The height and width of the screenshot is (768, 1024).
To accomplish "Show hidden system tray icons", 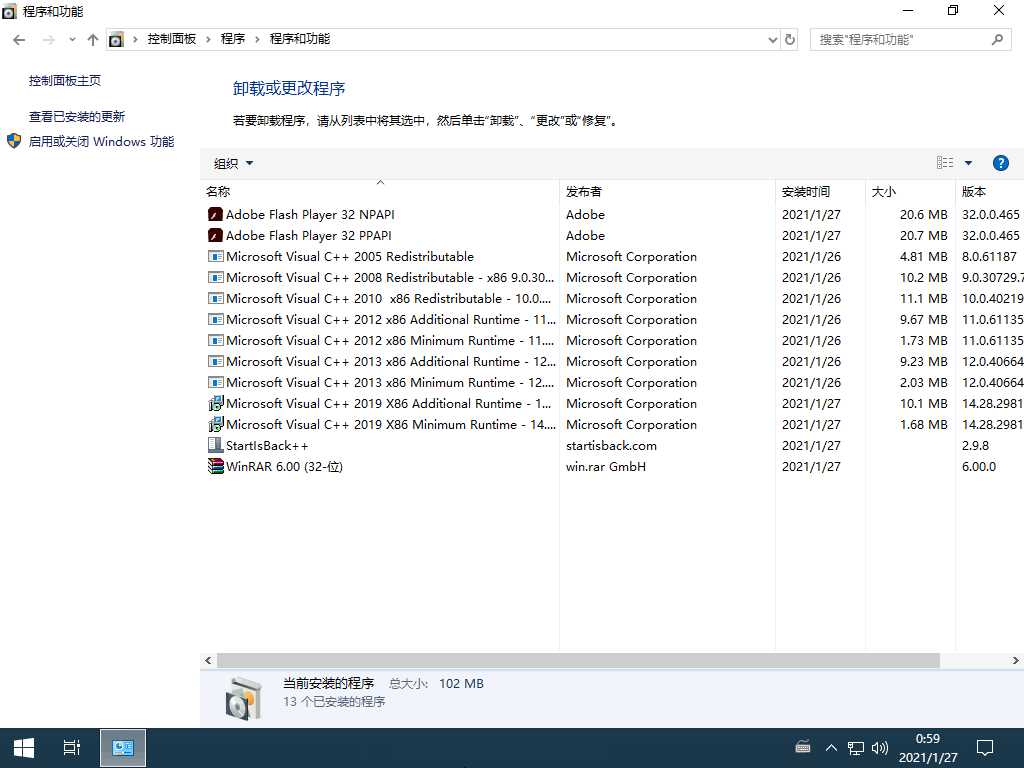I will click(x=831, y=748).
